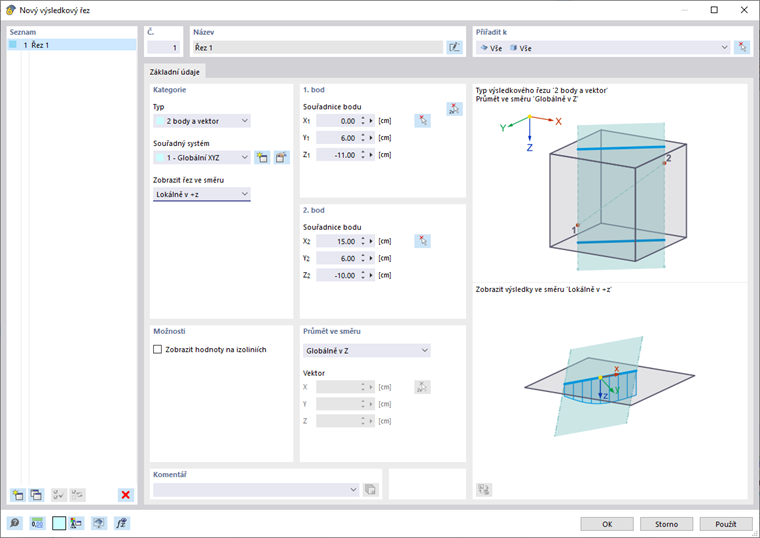Open Přiřadit k dropdown arrow

coord(724,47)
